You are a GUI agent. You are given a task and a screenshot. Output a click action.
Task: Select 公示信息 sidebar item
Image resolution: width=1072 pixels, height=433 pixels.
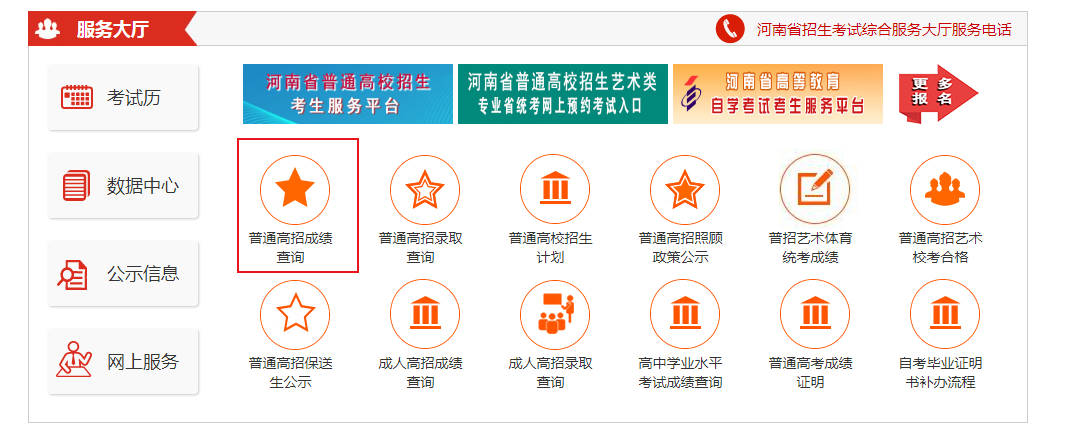coord(123,274)
